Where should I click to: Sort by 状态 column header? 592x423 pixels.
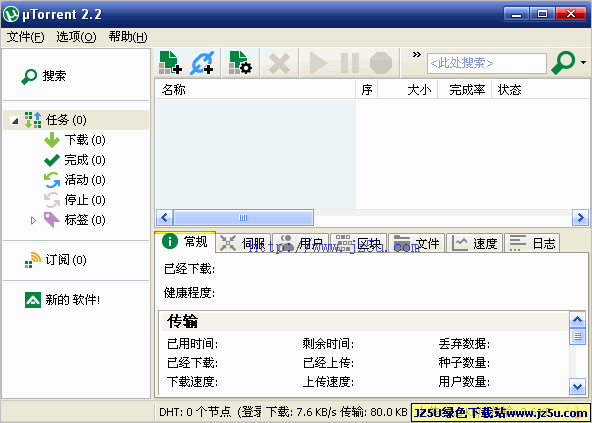(540, 90)
